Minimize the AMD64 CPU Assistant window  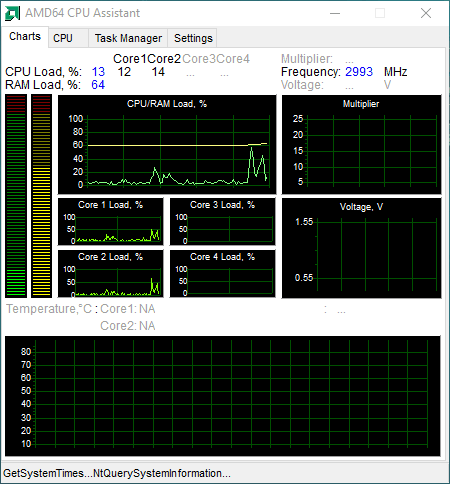[335, 13]
